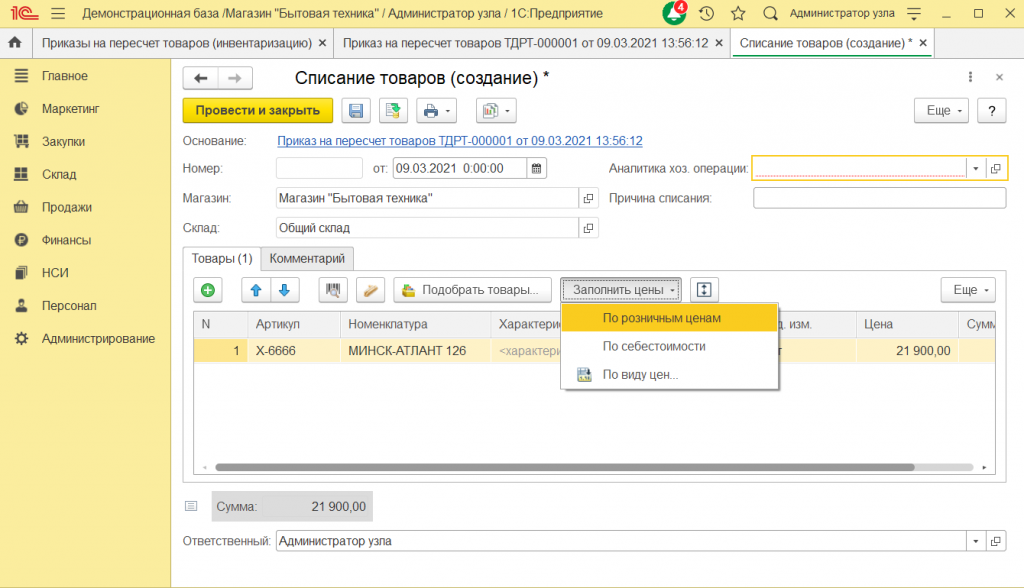Click barcode scanner search icon

333,290
